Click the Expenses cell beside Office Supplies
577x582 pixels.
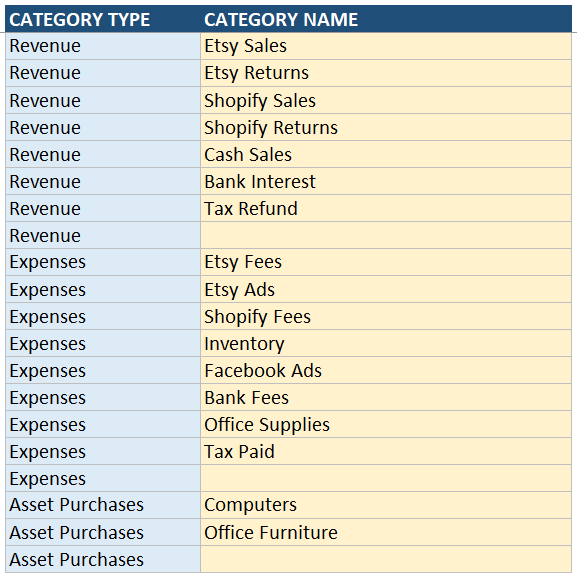click(x=103, y=424)
